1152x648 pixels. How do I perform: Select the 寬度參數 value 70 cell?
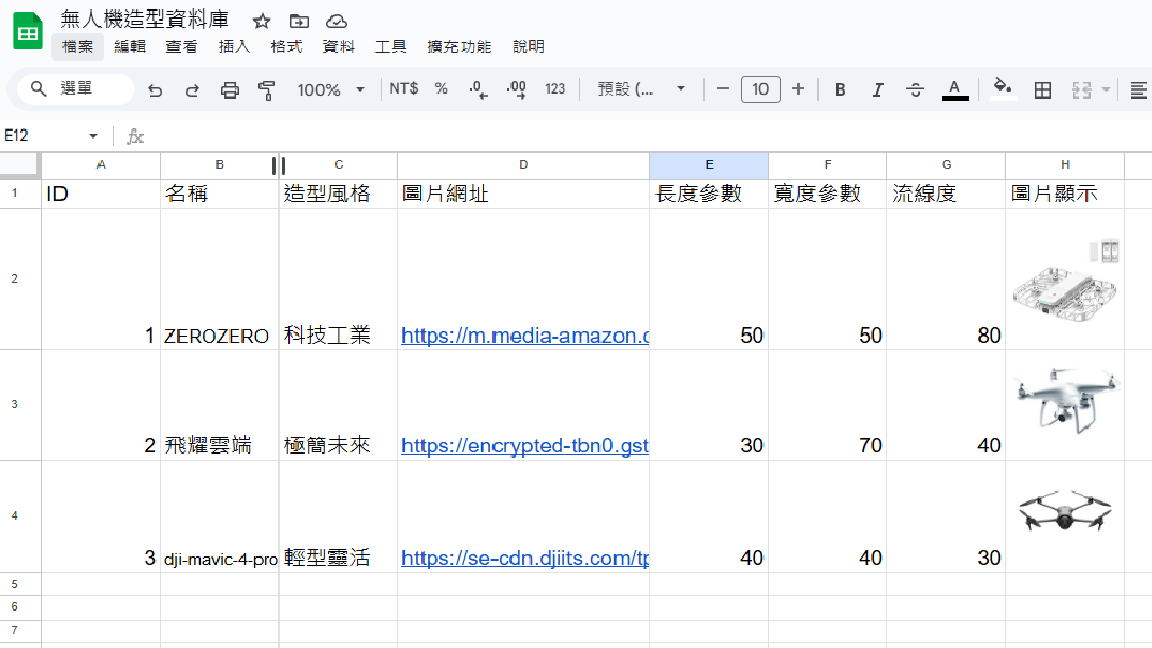pyautogui.click(x=827, y=405)
